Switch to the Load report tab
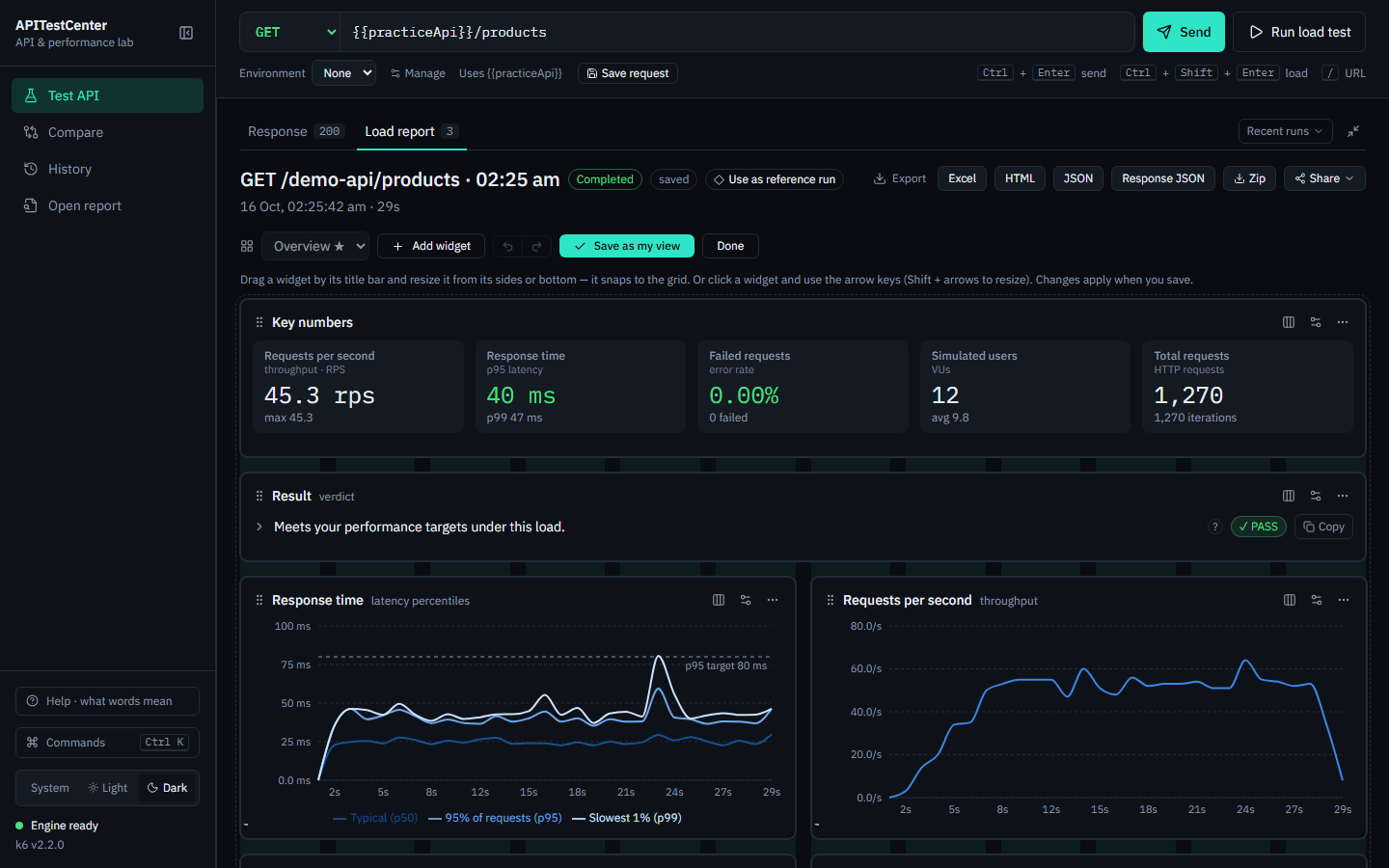Viewport: 1389px width, 868px height. pyautogui.click(x=411, y=131)
